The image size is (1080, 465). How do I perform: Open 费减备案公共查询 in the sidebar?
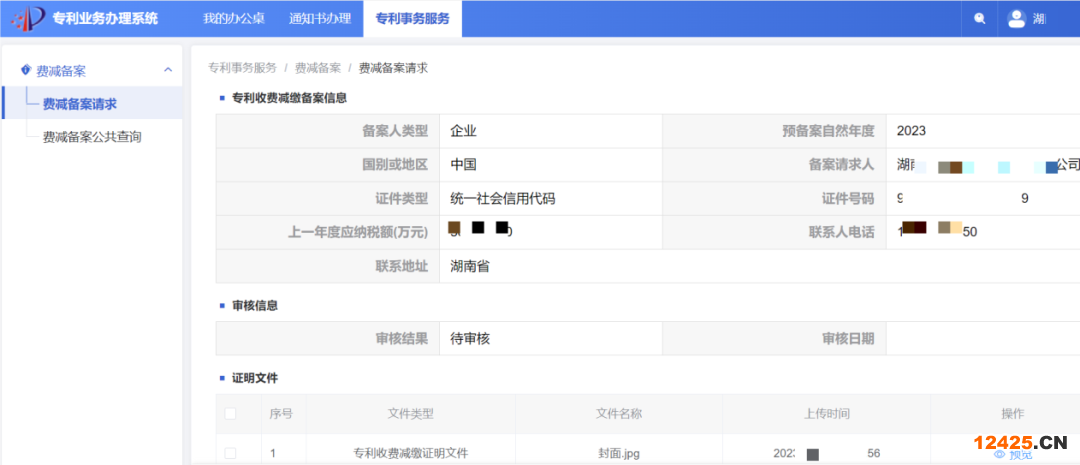point(92,137)
